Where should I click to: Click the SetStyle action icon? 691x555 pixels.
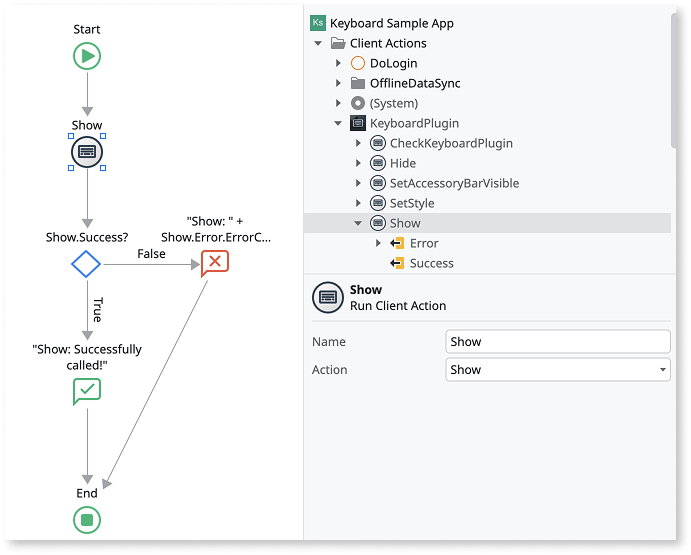[x=378, y=203]
